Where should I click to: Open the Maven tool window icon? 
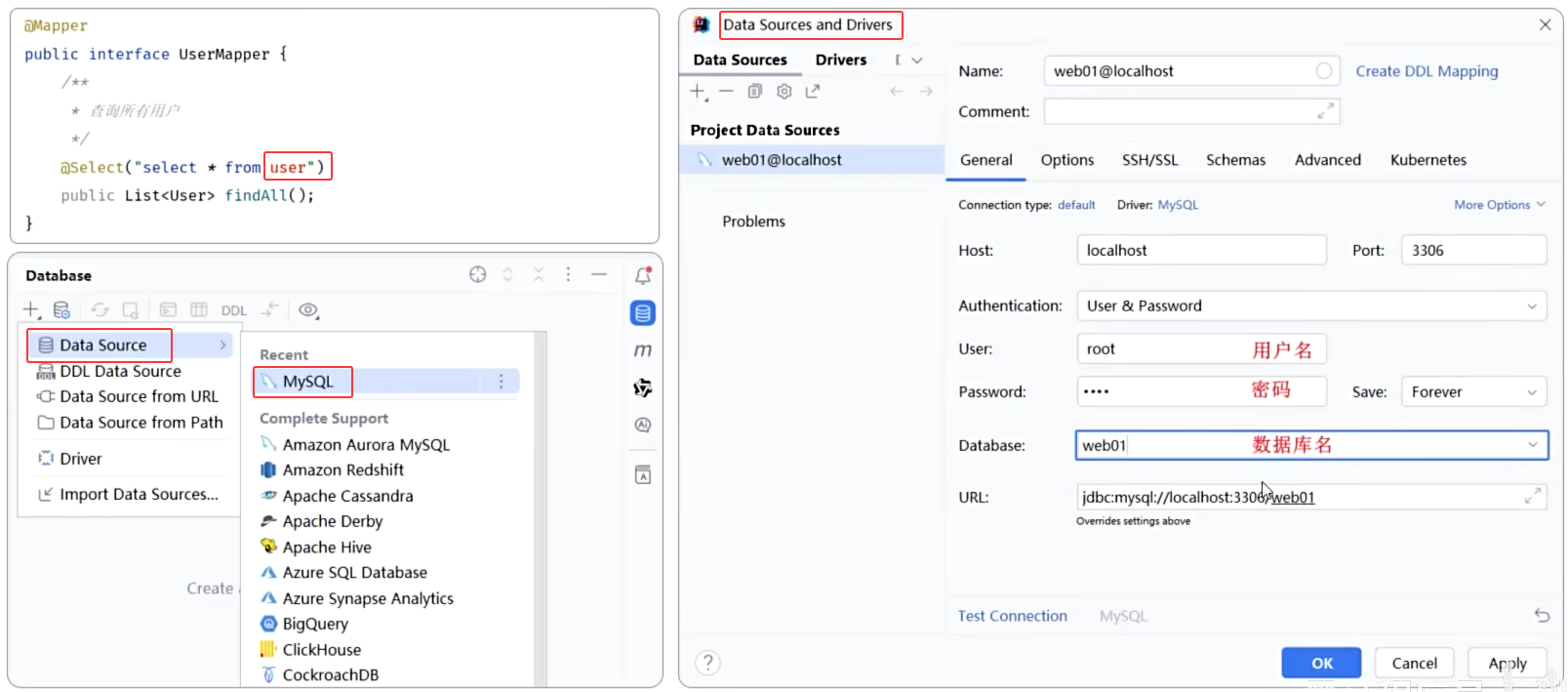pos(643,350)
